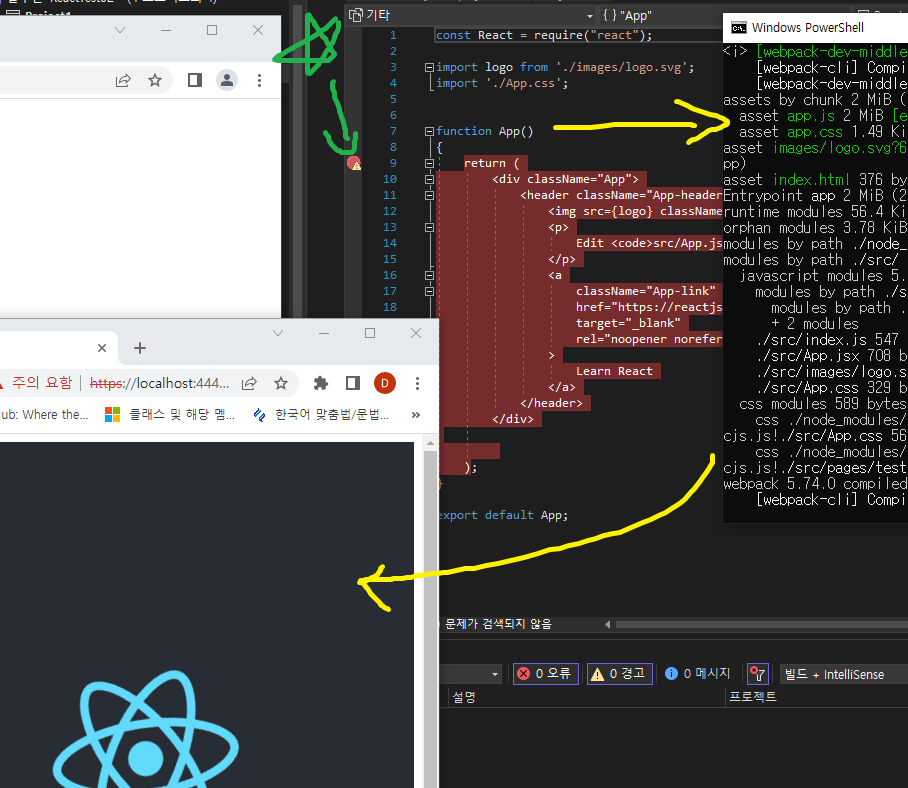The image size is (908, 788).
Task: Click the share icon in upper Chrome window
Action: coord(123,80)
